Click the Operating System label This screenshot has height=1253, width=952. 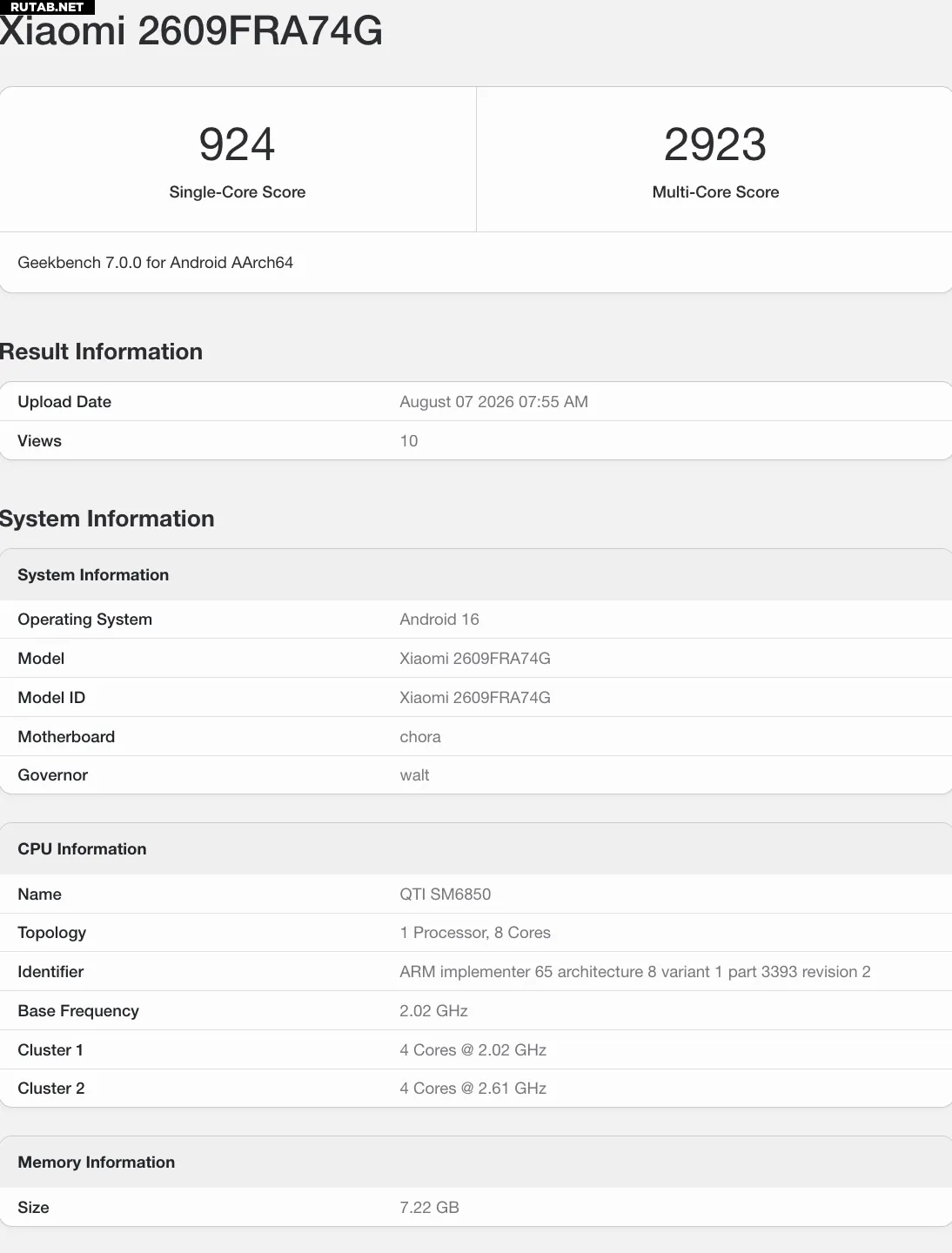85,620
